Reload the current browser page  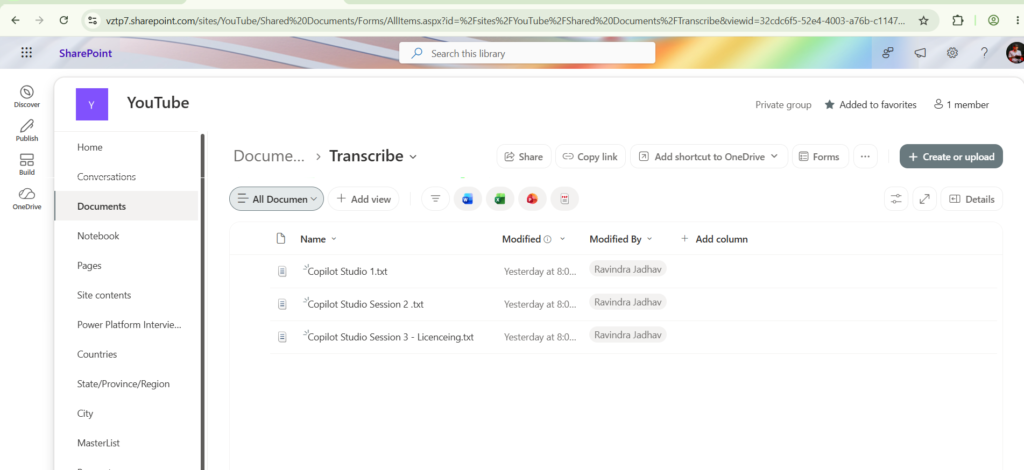[63, 20]
